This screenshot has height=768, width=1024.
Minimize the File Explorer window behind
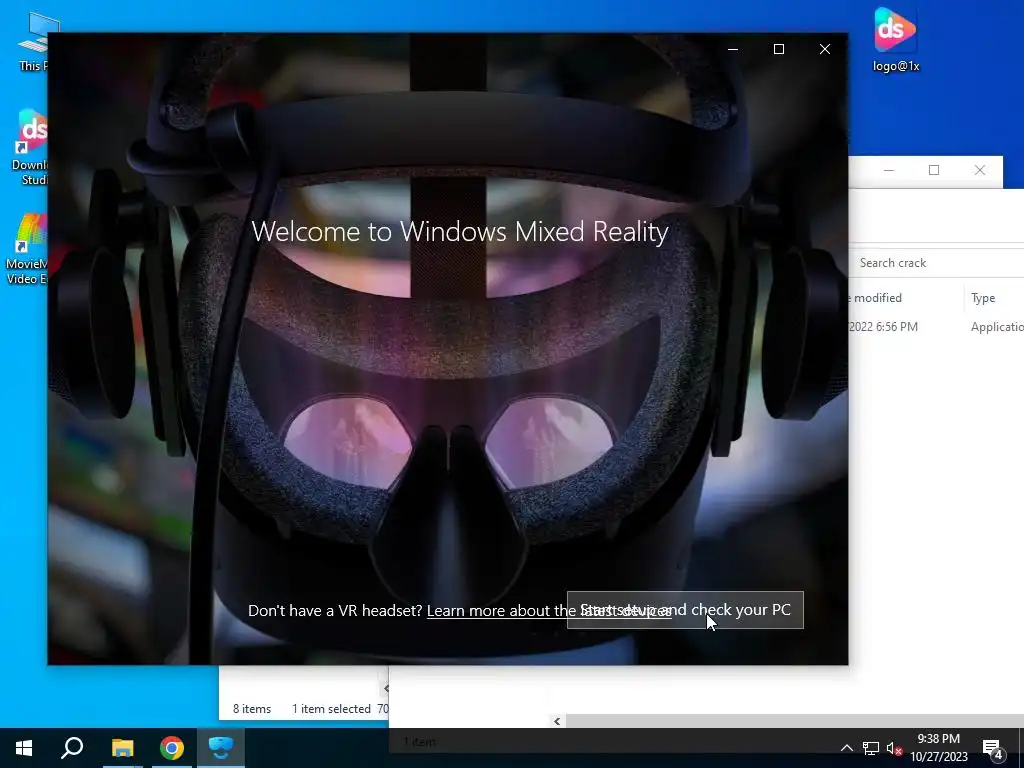pos(889,170)
